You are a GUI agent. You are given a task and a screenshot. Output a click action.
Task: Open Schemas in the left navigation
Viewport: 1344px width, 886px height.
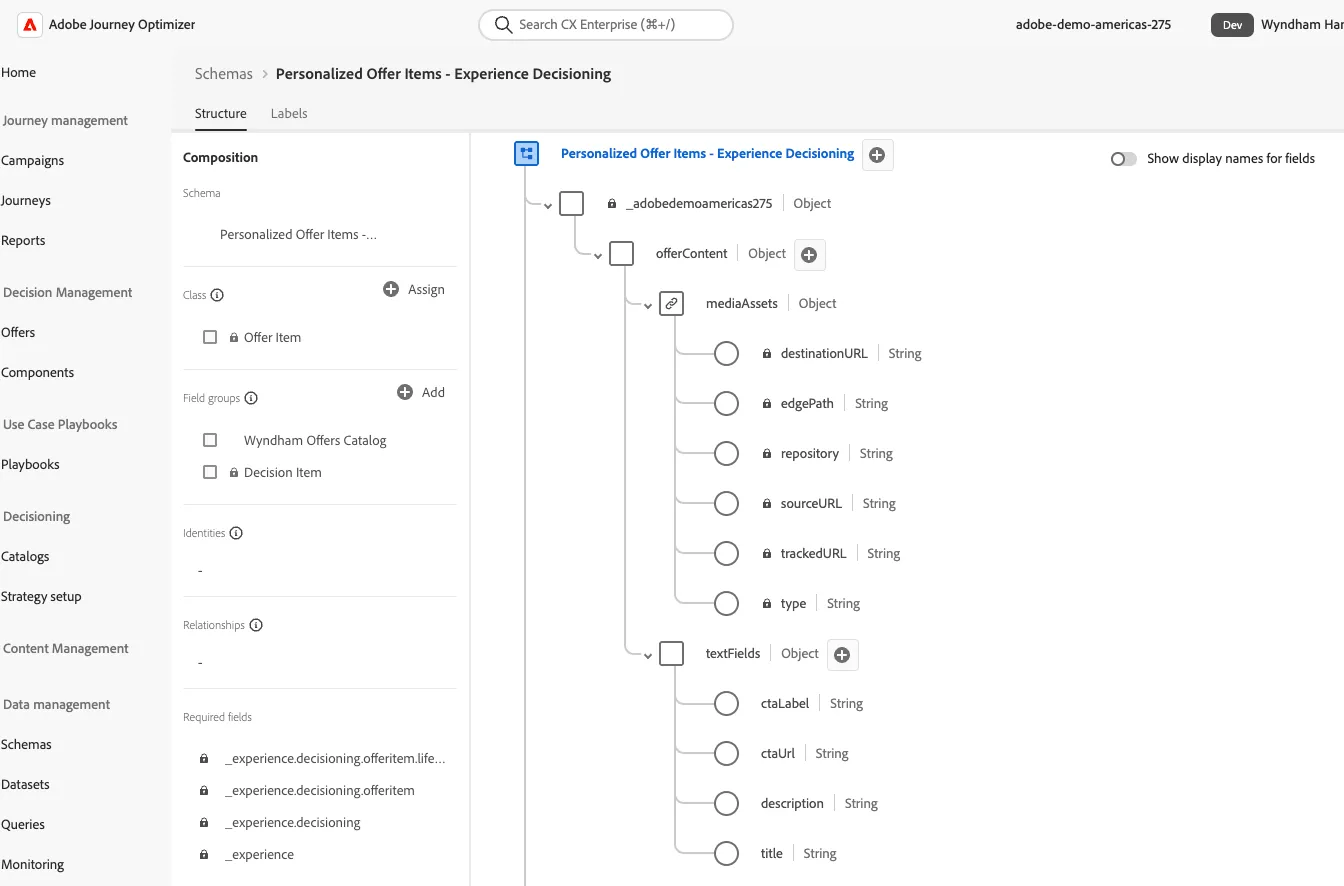[26, 744]
